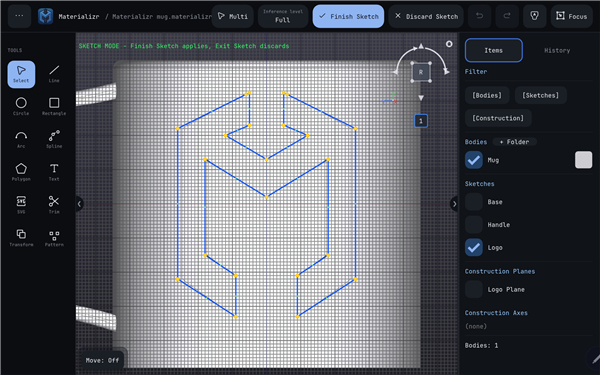Switch to the Items tab
This screenshot has height=375, width=600.
(494, 50)
